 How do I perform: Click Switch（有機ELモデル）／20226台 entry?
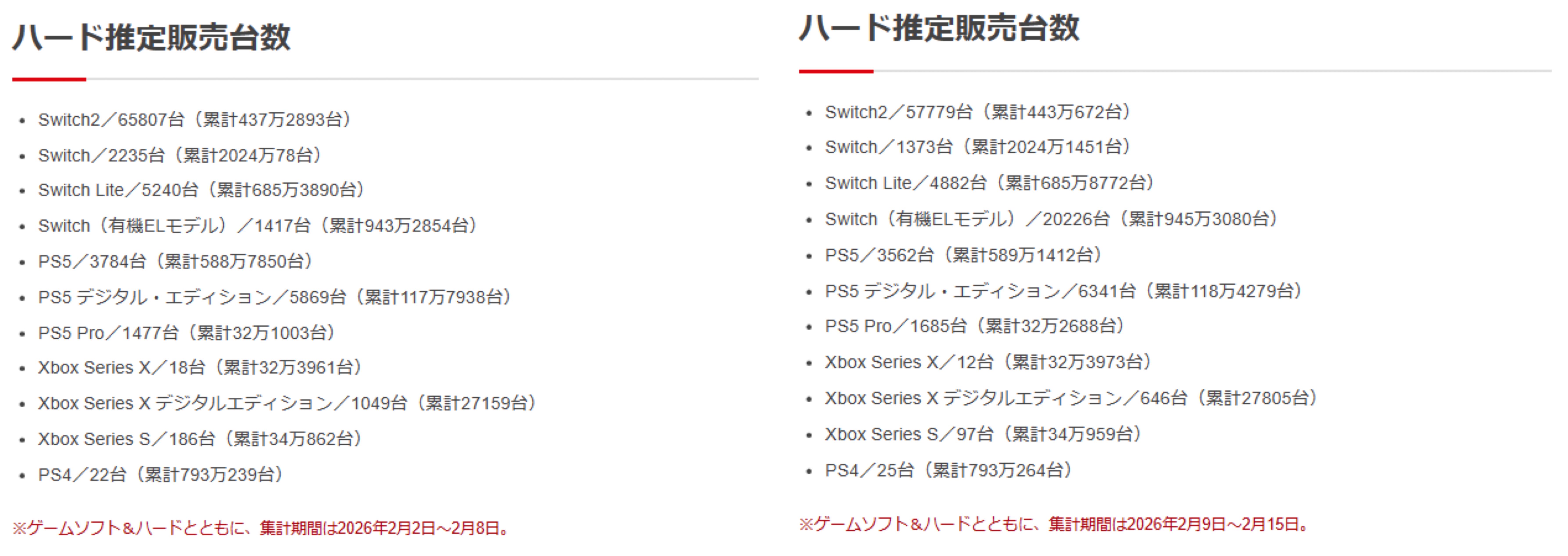(1051, 219)
